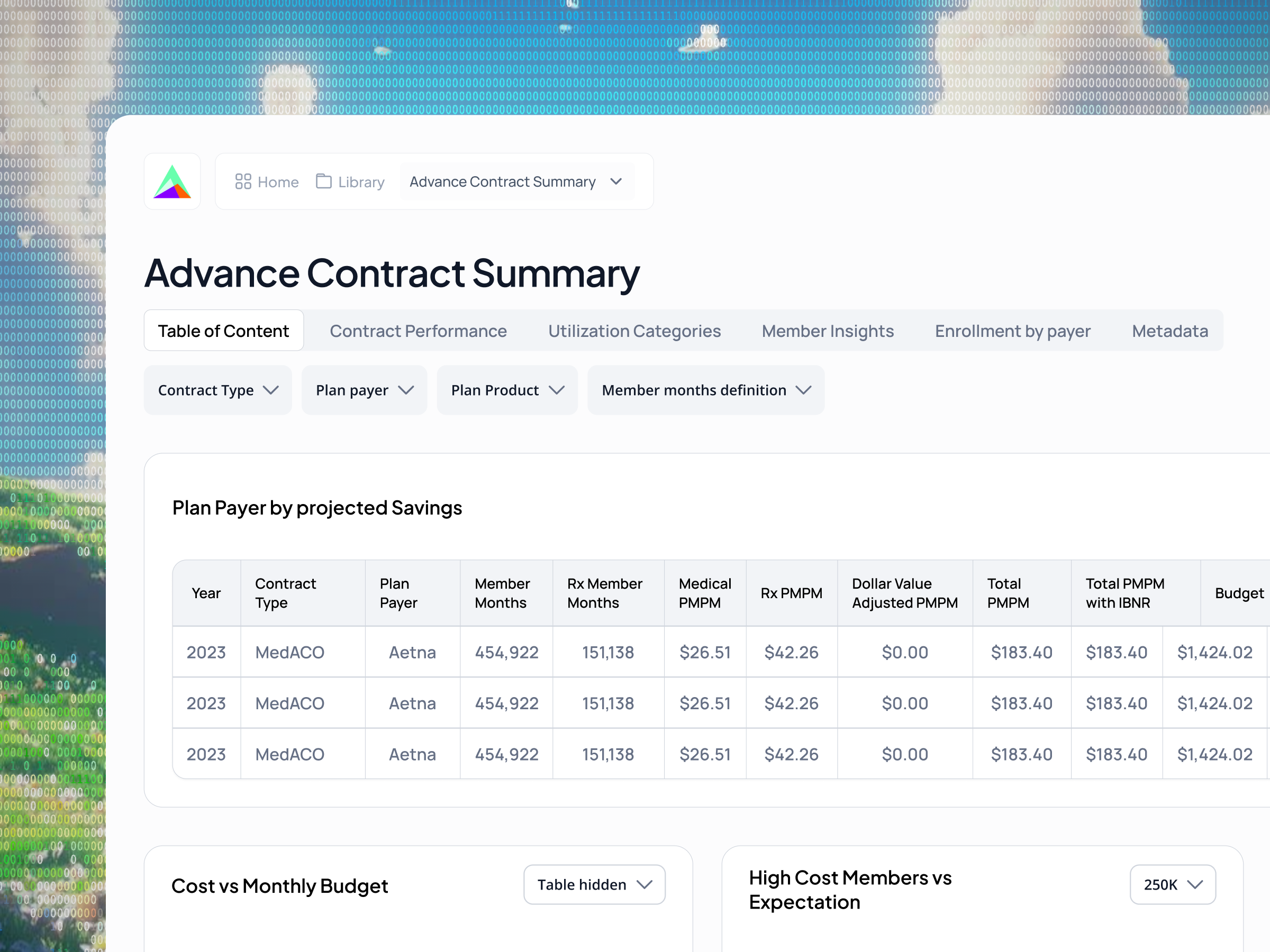
Task: Click the Plan Payer by projected Savings heading
Action: tap(317, 508)
